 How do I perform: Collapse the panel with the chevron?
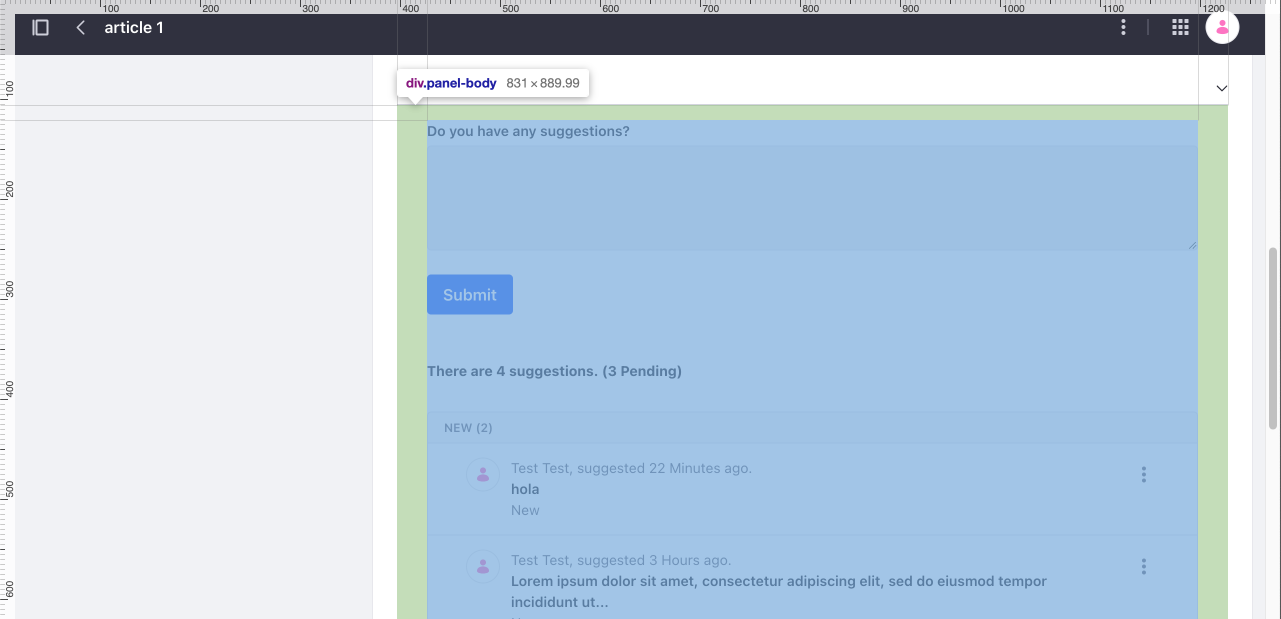(1221, 88)
